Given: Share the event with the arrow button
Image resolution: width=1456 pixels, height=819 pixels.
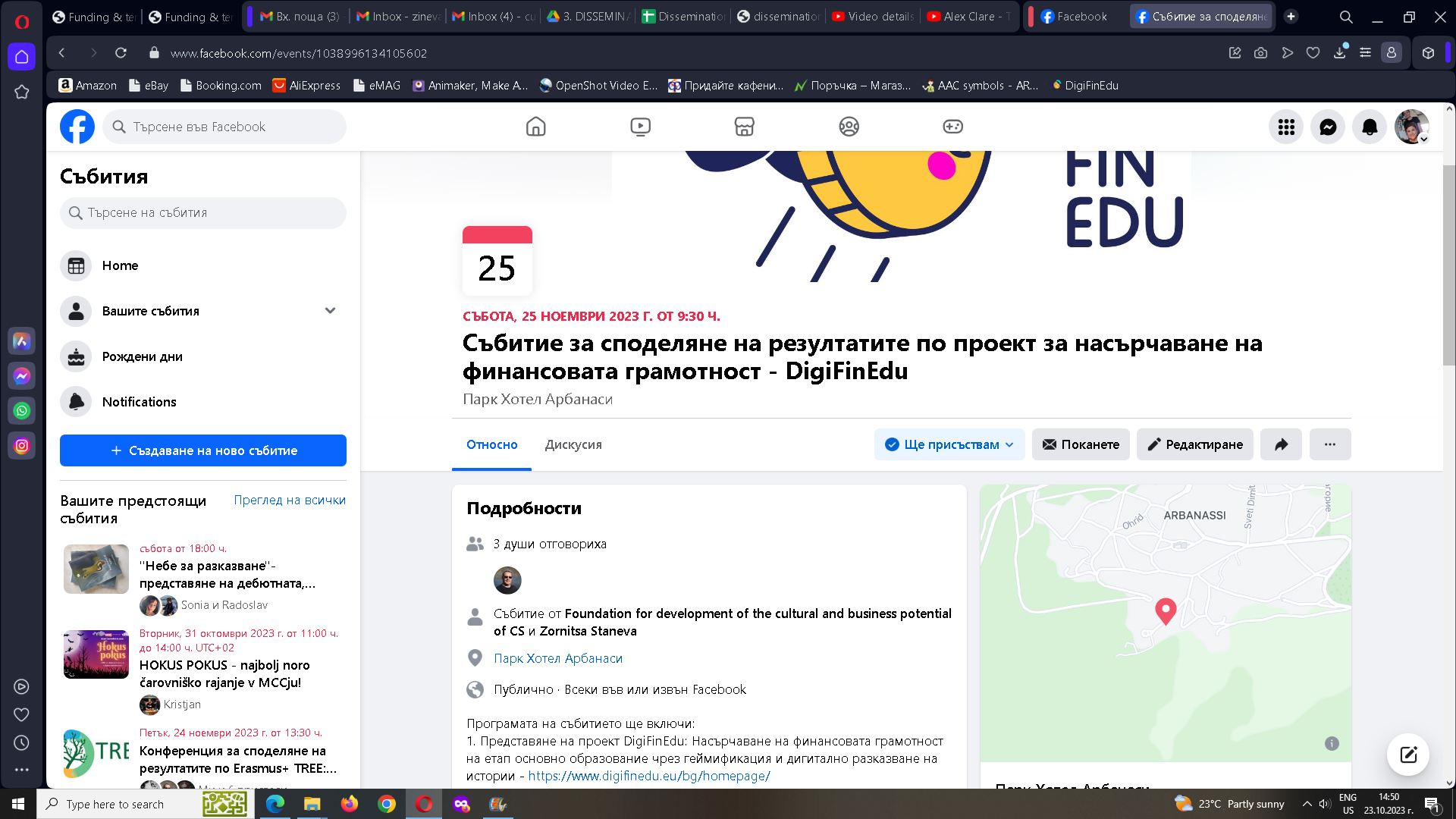Looking at the screenshot, I should pyautogui.click(x=1281, y=444).
